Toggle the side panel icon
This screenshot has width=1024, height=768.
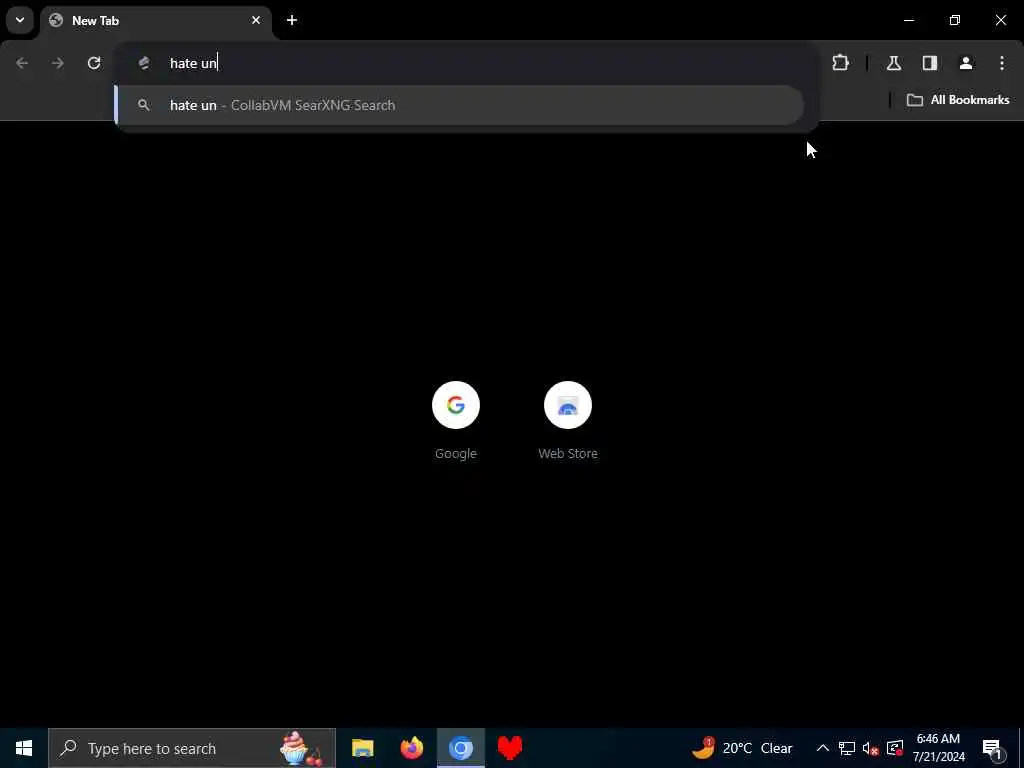tap(930, 63)
